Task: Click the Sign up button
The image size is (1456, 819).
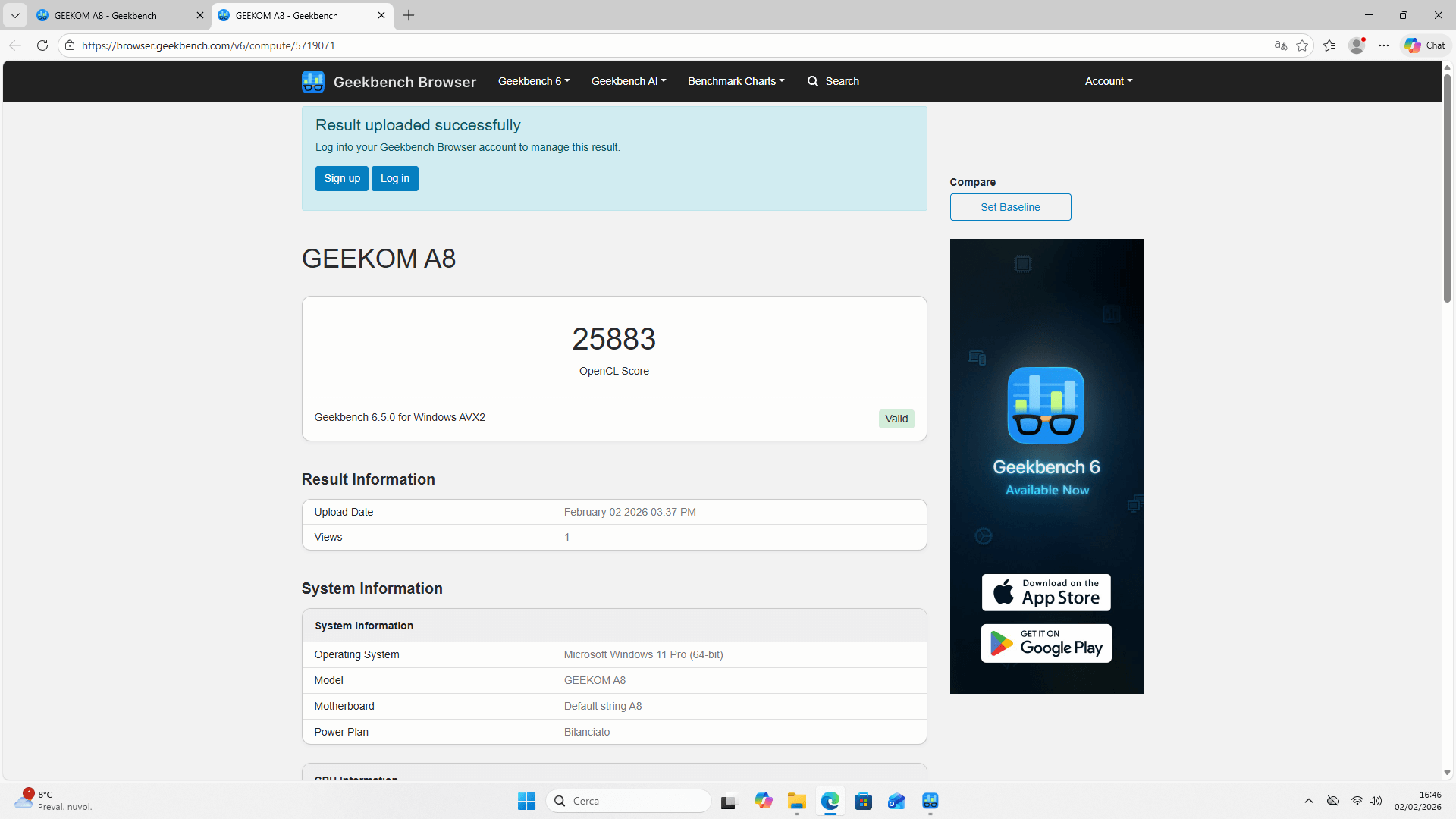Action: click(341, 179)
